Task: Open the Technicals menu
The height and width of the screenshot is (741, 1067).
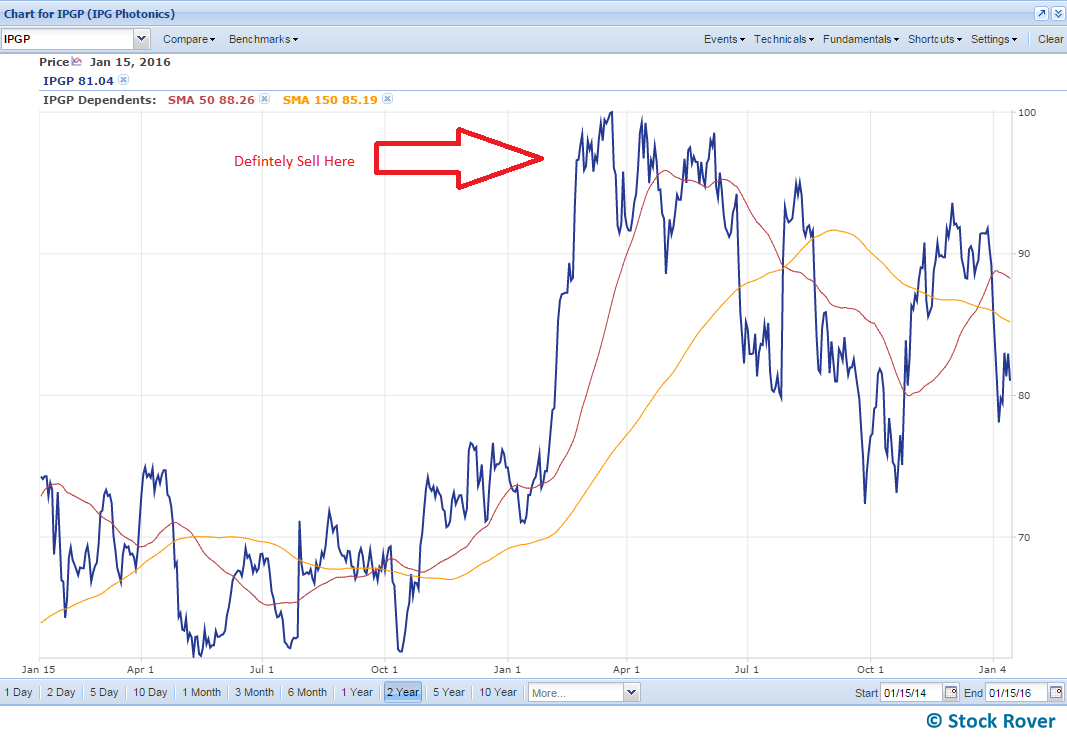Action: click(x=784, y=39)
